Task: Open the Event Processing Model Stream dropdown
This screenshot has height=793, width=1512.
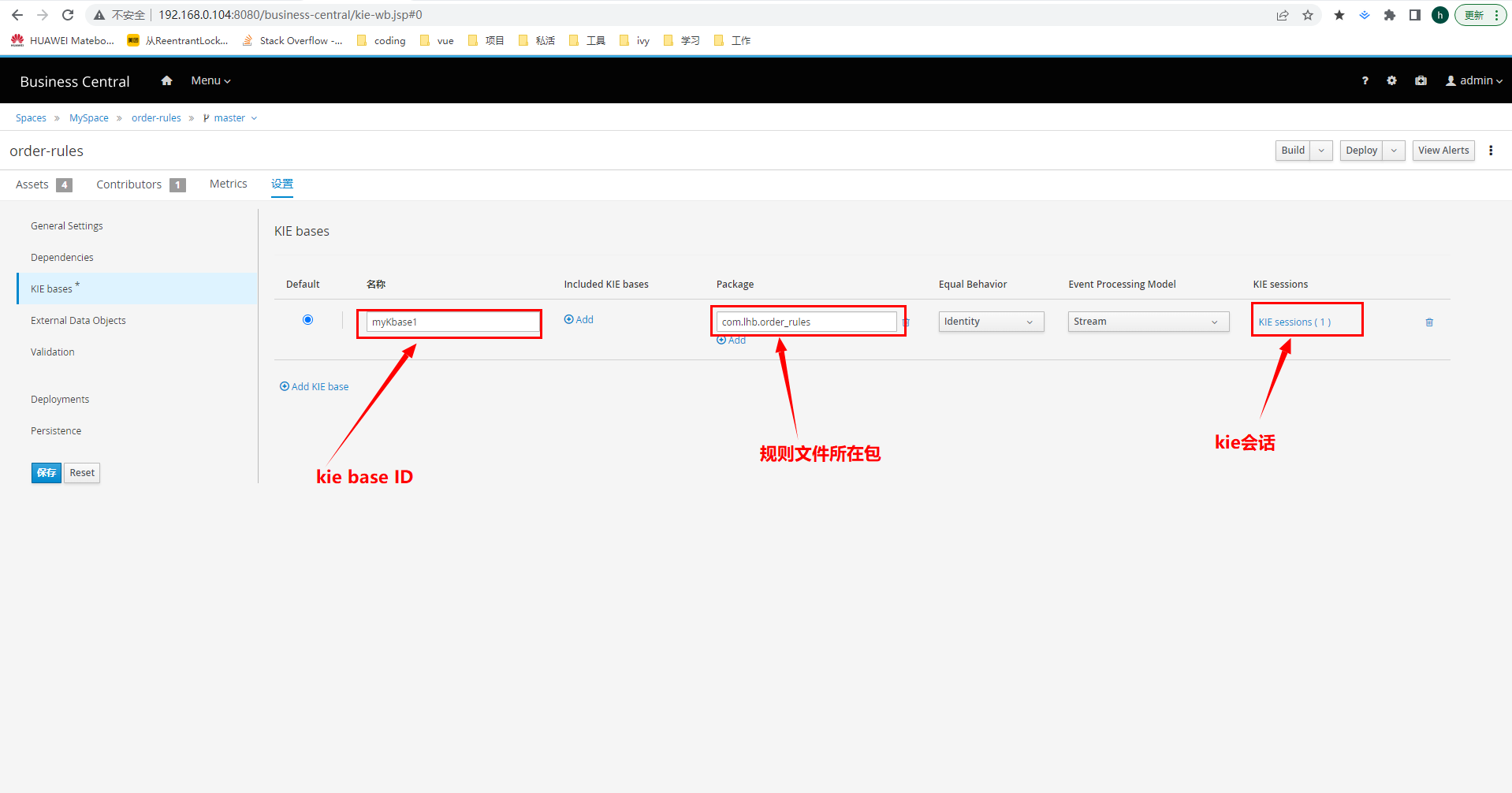Action: [1148, 322]
